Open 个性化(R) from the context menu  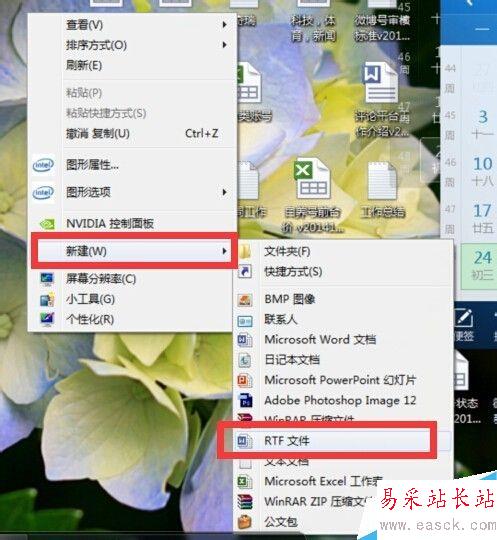pyautogui.click(x=132, y=319)
